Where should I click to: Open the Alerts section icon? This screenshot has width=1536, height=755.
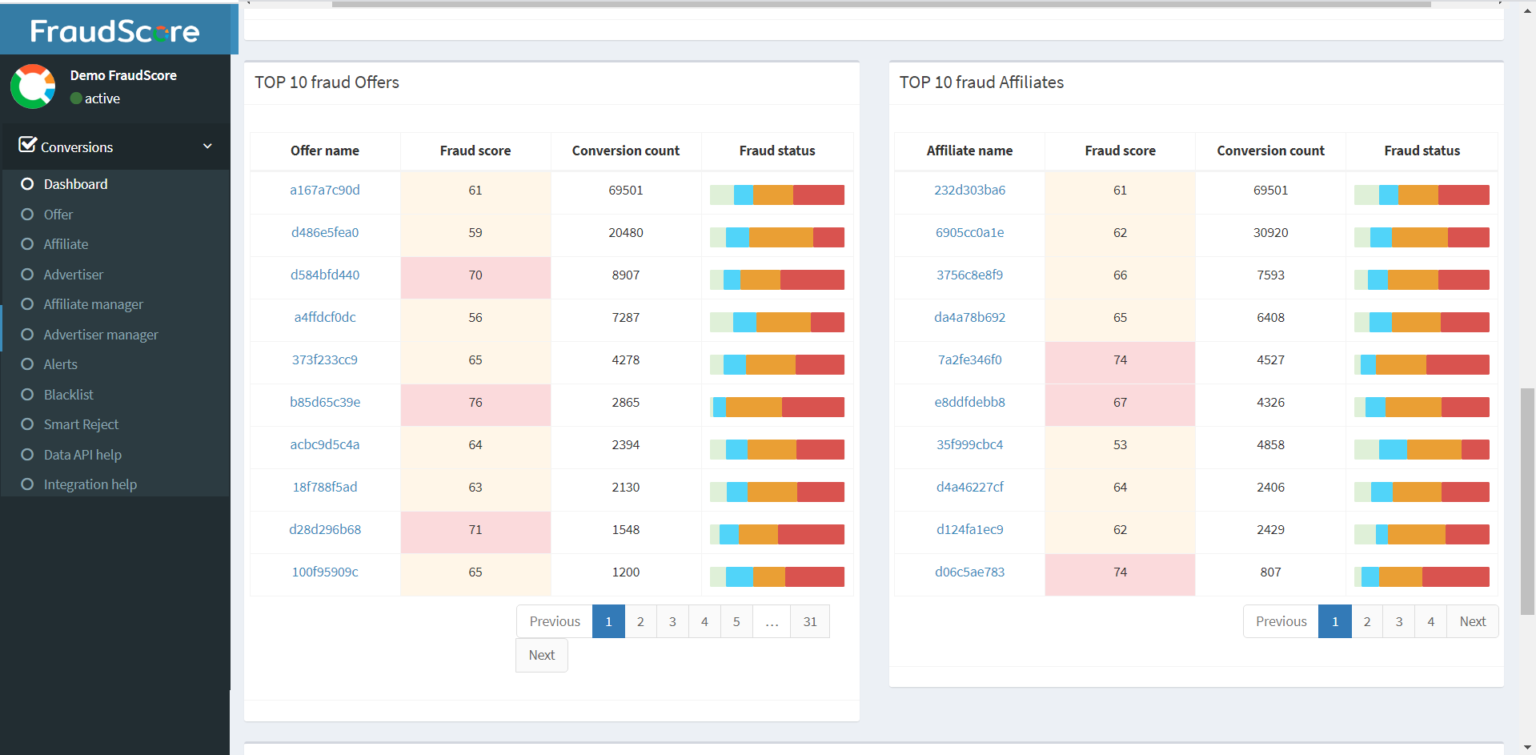(28, 364)
